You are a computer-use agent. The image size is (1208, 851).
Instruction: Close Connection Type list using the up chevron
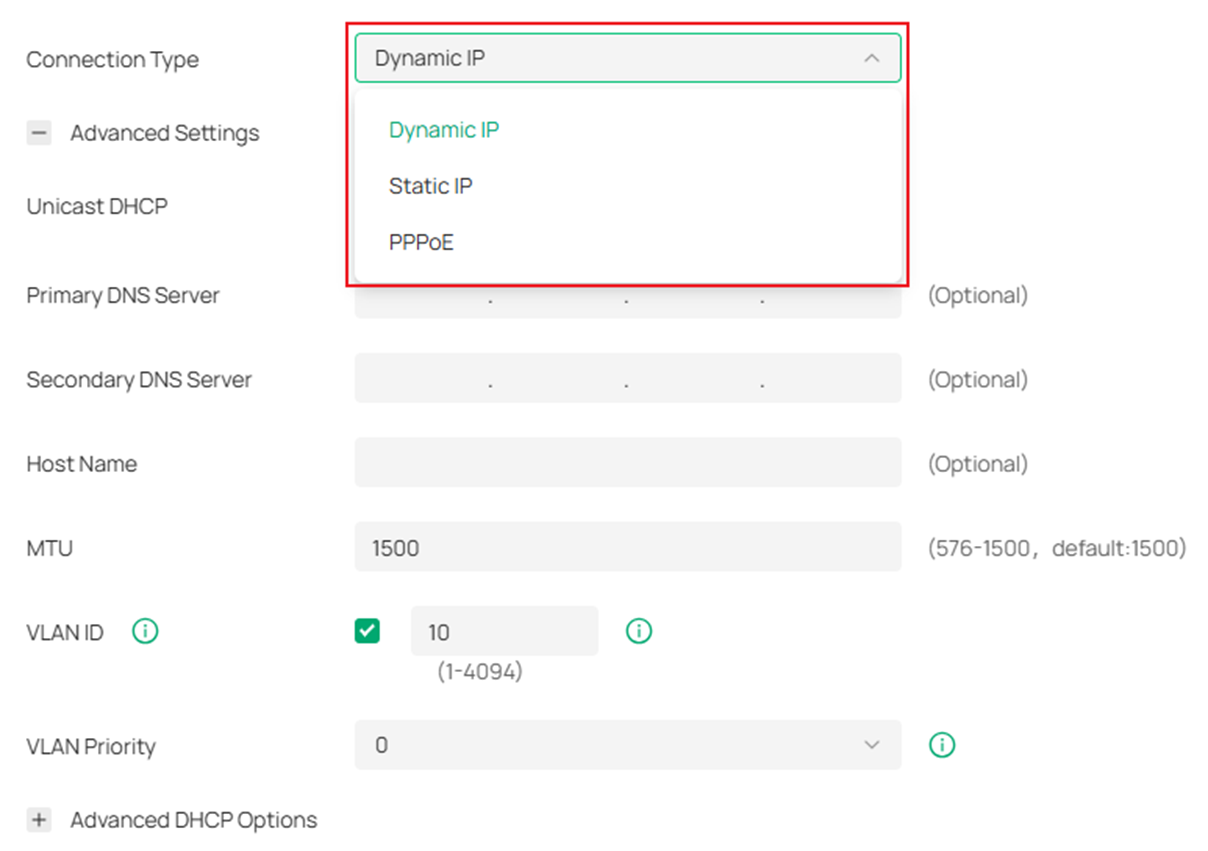click(x=871, y=57)
